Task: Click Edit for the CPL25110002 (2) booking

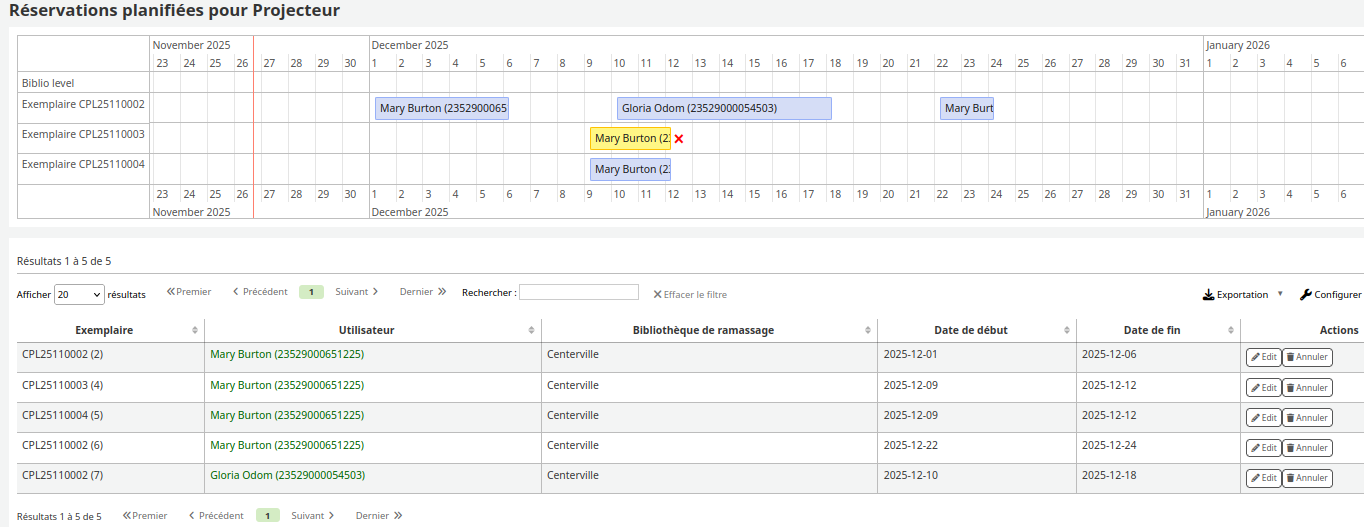Action: click(1263, 357)
